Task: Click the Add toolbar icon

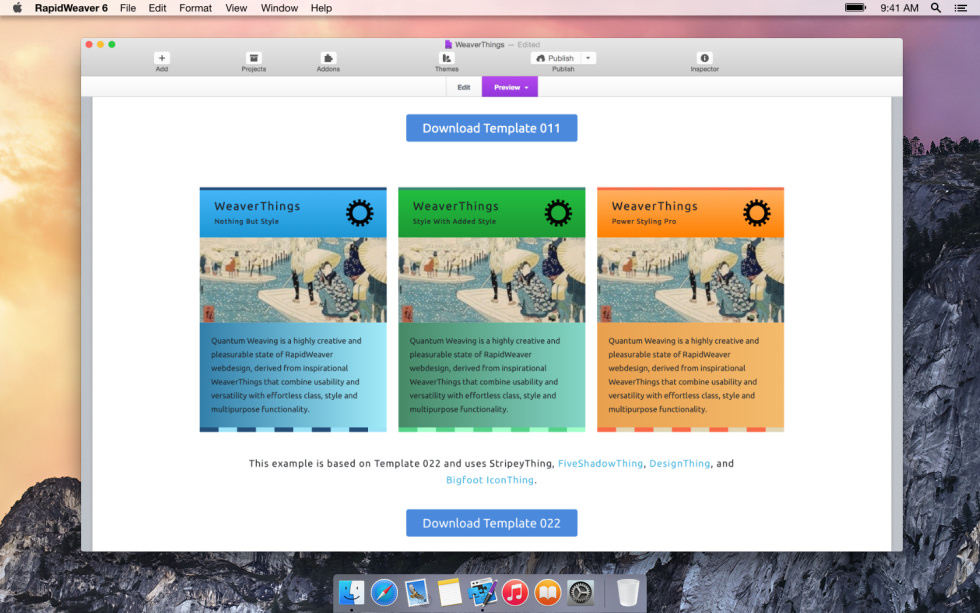Action: pyautogui.click(x=161, y=58)
